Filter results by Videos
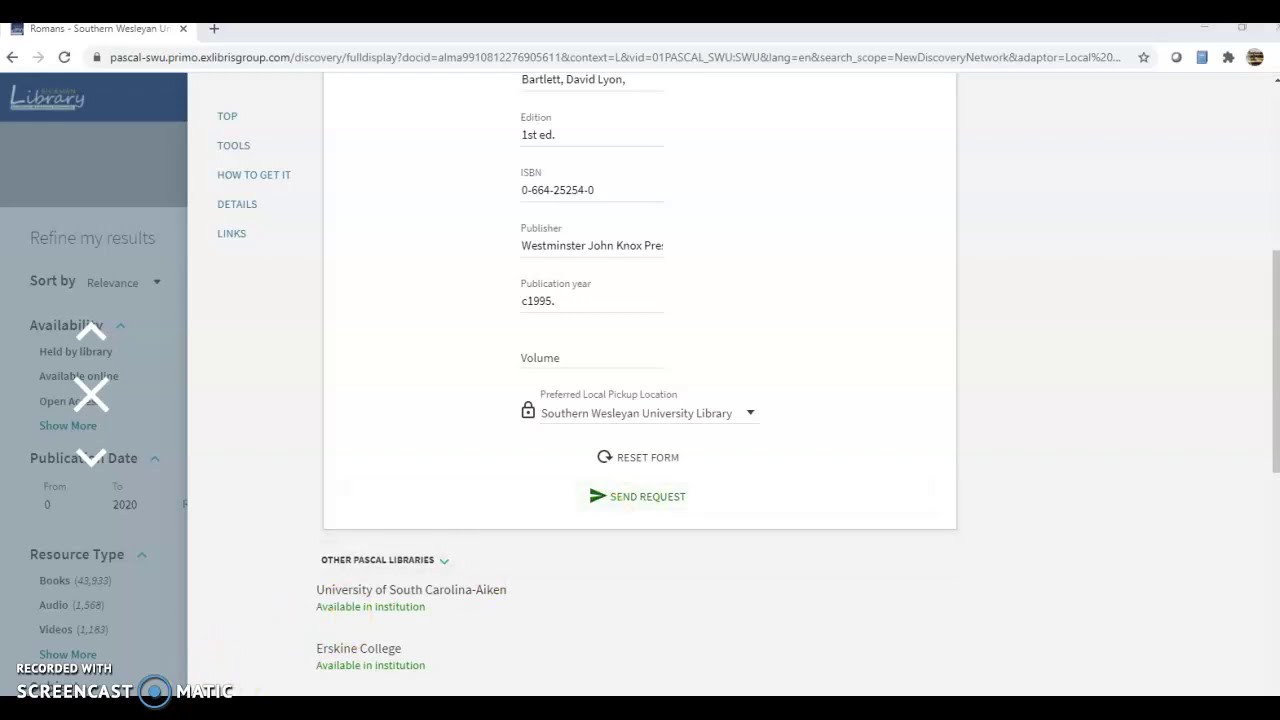This screenshot has width=1280, height=720. [x=56, y=629]
